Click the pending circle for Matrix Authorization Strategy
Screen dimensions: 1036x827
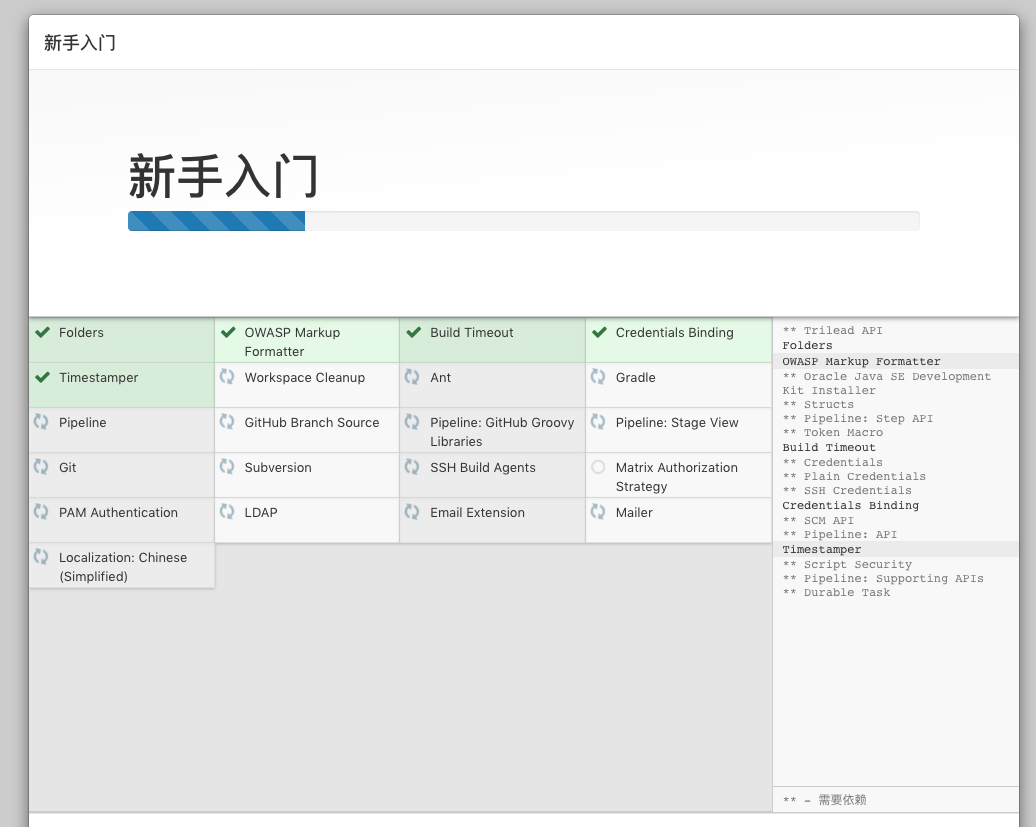point(598,467)
